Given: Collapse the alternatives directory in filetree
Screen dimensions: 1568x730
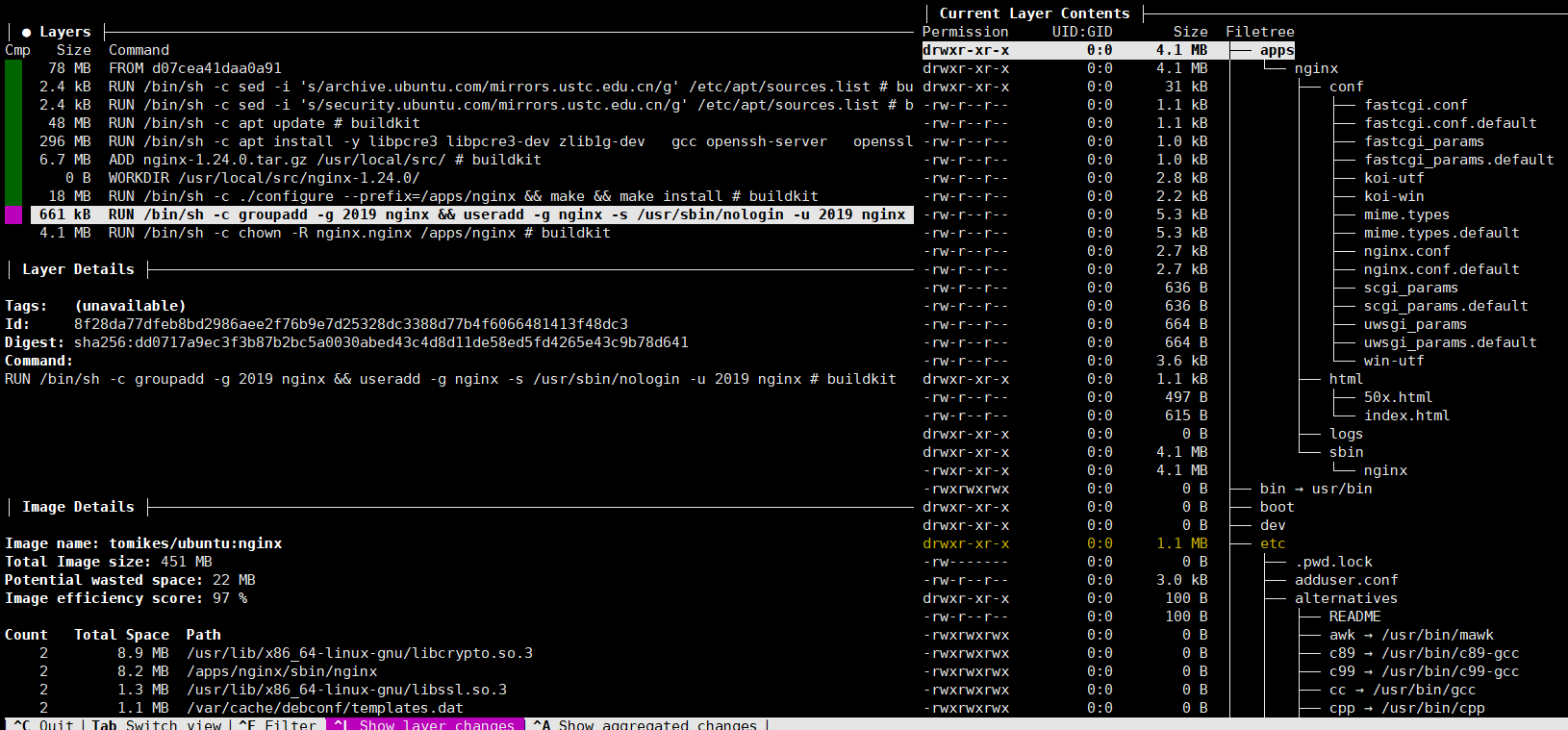Looking at the screenshot, I should click(x=1346, y=598).
